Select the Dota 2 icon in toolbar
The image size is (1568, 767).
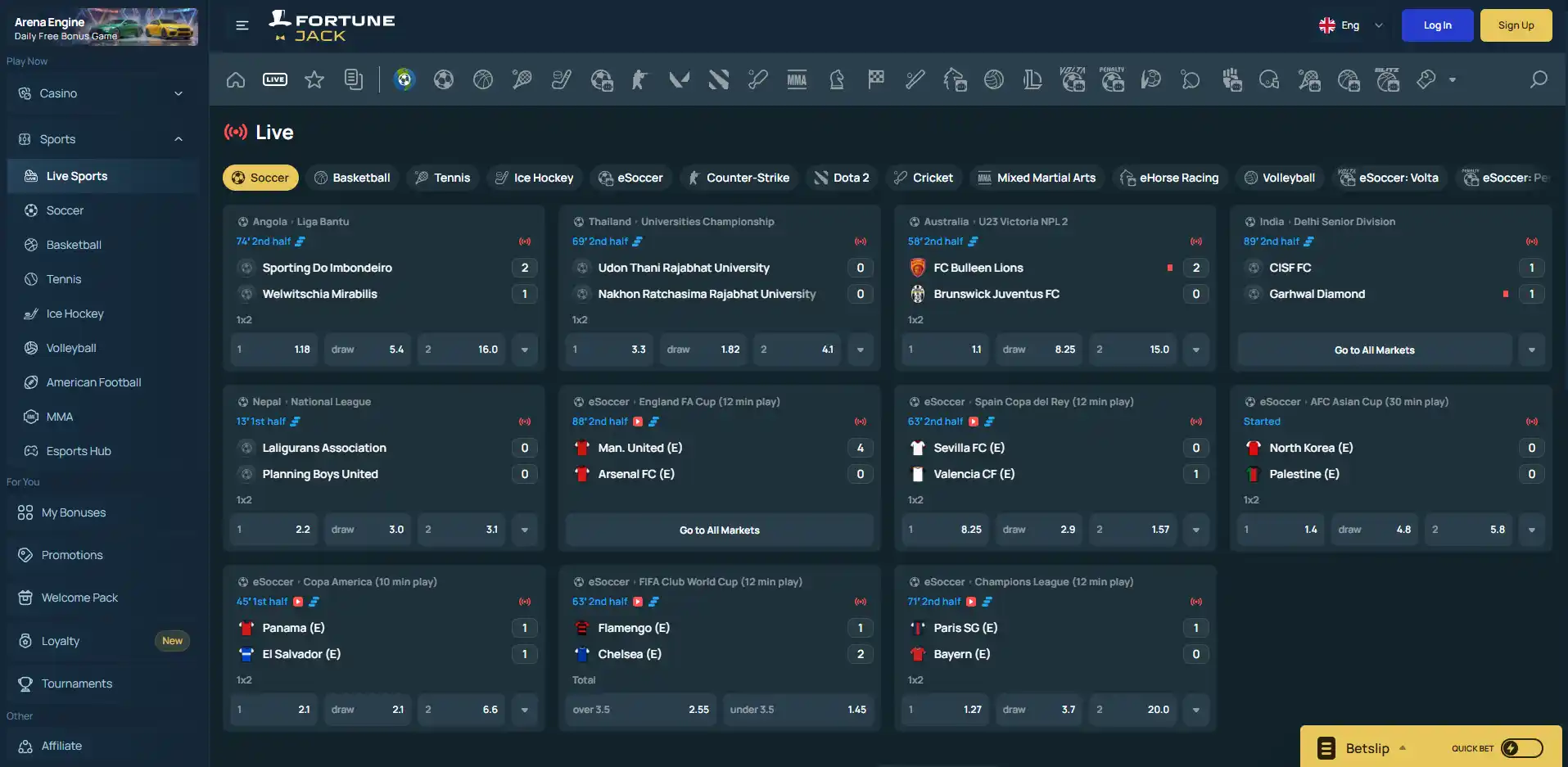[x=718, y=79]
